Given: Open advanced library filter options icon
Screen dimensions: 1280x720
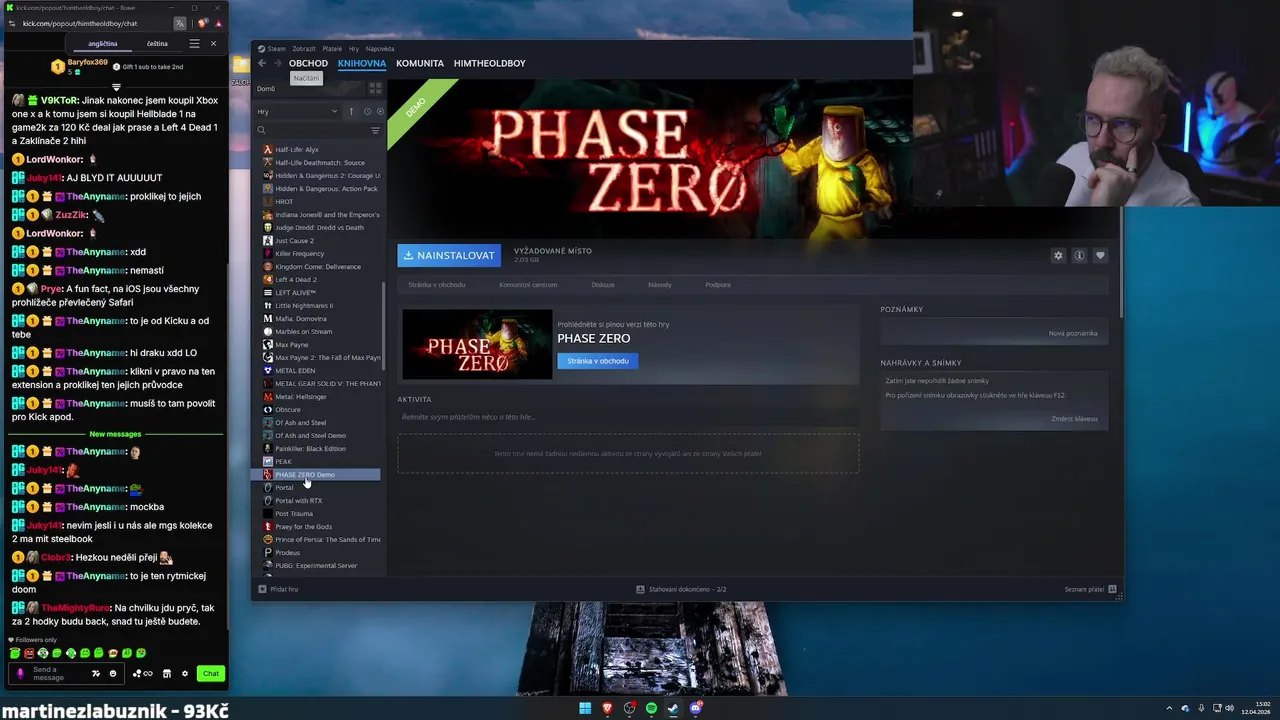Looking at the screenshot, I should pos(376,130).
